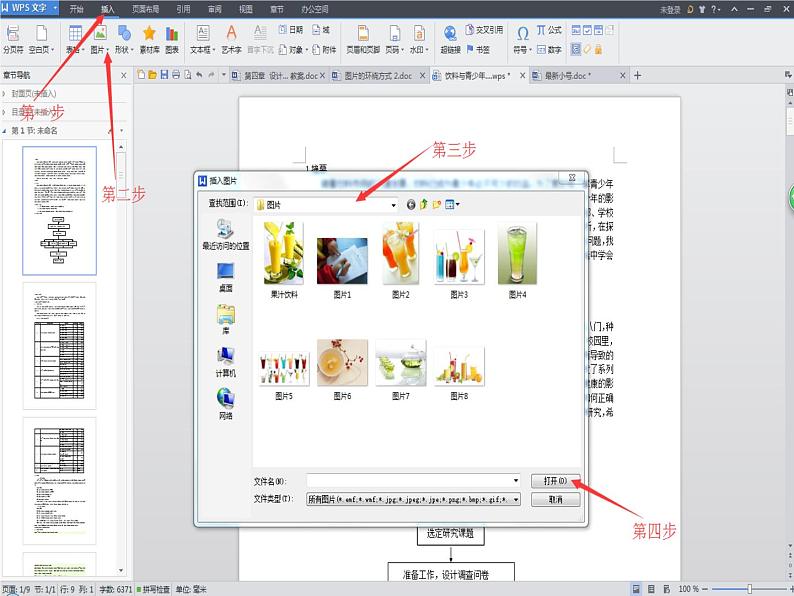Select the first page thumbnail in navigation
Image resolution: width=794 pixels, height=596 pixels.
pyautogui.click(x=59, y=211)
